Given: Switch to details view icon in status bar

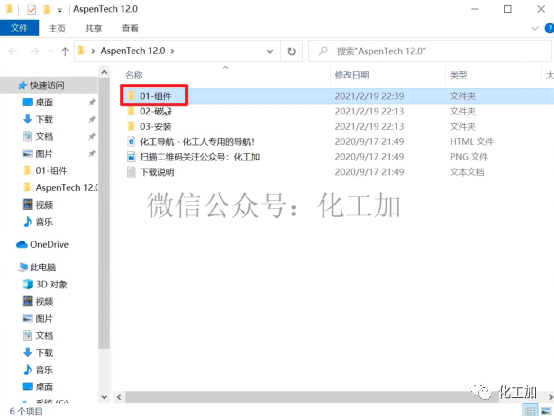Looking at the screenshot, I should click(x=530, y=410).
